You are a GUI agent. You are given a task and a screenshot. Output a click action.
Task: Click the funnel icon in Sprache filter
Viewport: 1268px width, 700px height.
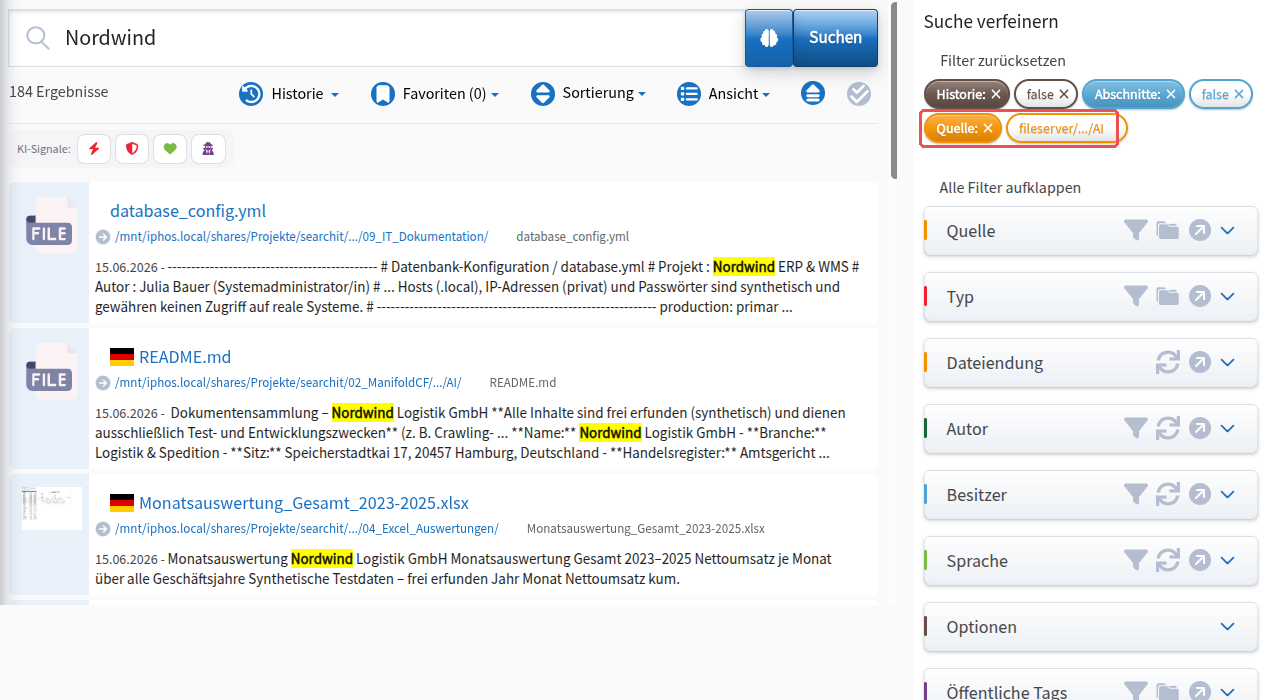1135,561
